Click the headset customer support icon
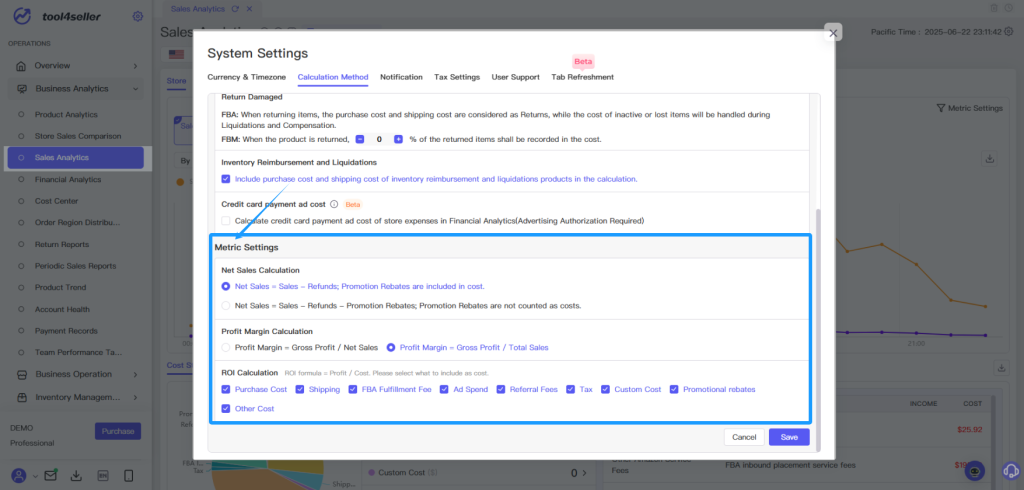Screen dimensions: 1024x490 (x=1011, y=470)
